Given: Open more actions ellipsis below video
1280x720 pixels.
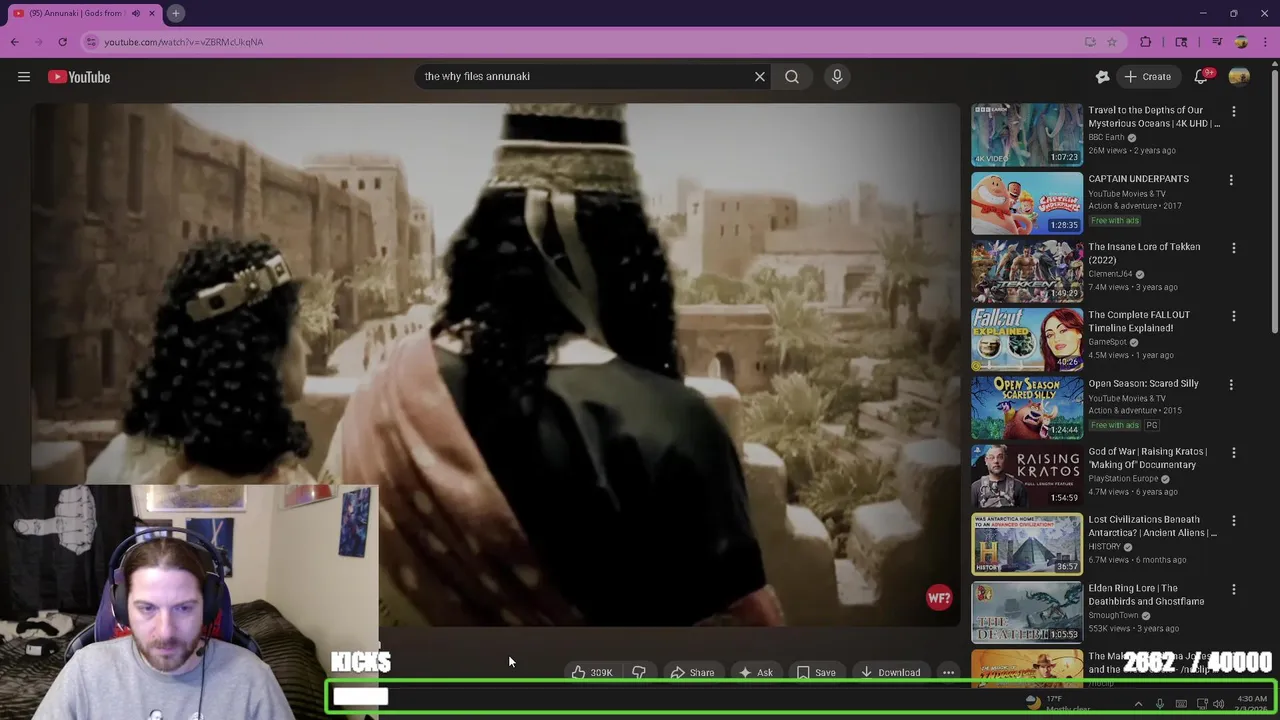Looking at the screenshot, I should tap(948, 673).
